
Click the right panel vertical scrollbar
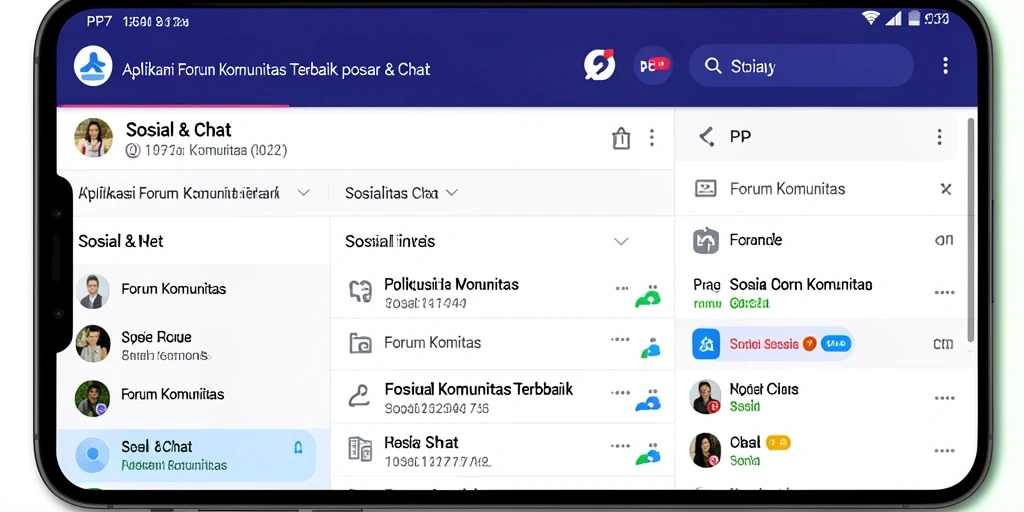pyautogui.click(x=970, y=230)
